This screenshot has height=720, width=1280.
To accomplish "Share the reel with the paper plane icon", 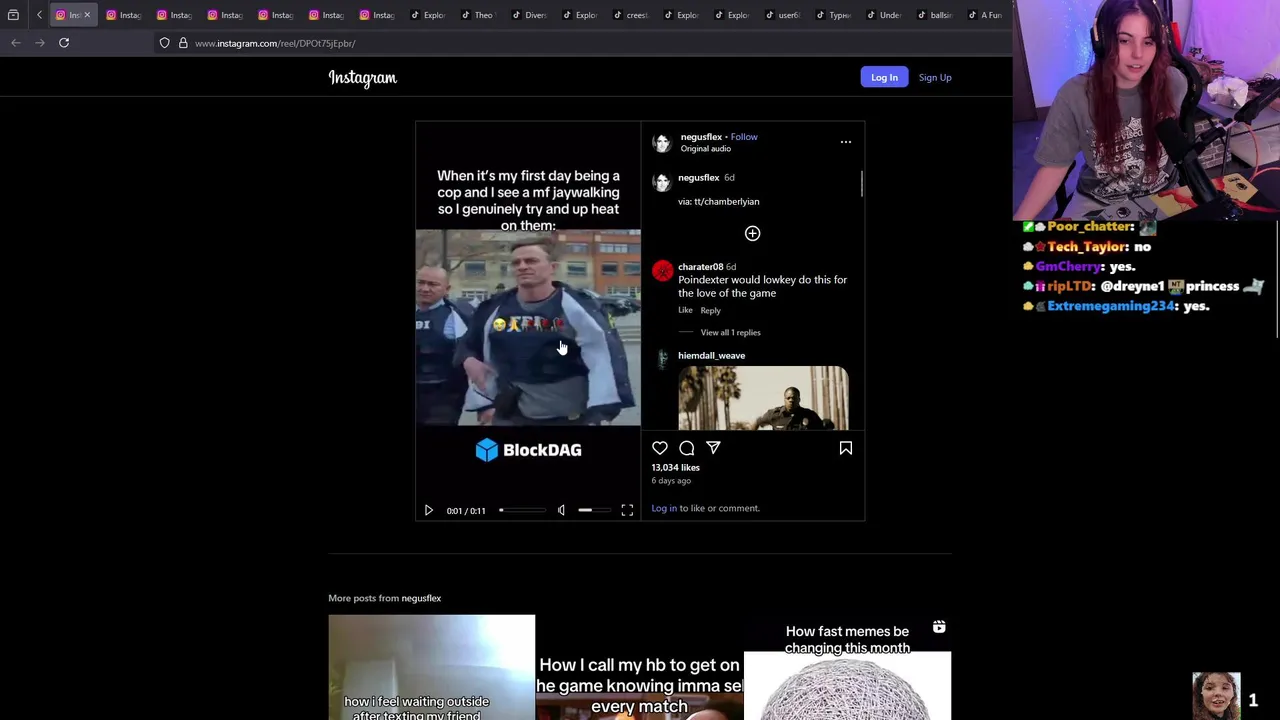I will tap(713, 448).
